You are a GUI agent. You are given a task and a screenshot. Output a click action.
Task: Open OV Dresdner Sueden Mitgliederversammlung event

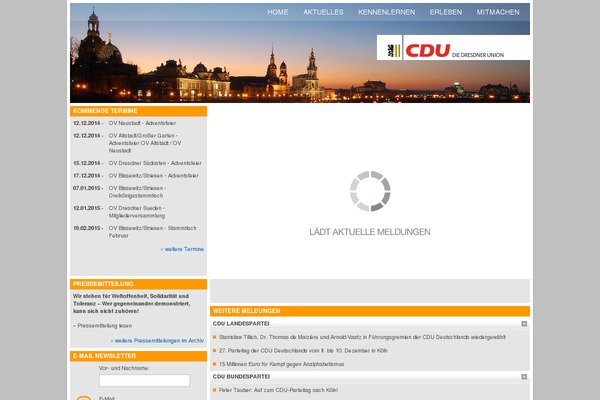coord(137,212)
